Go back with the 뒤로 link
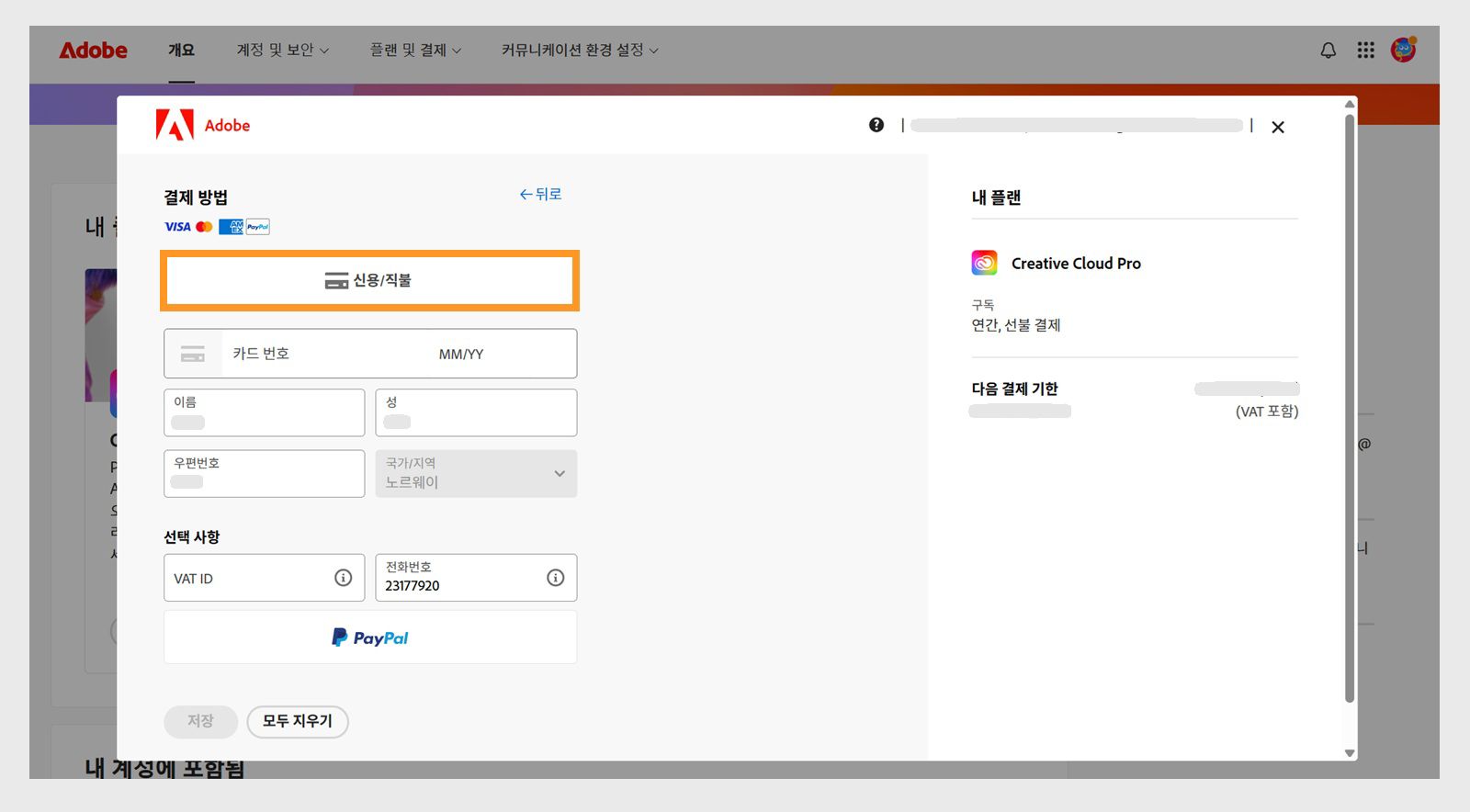1470x812 pixels. click(x=540, y=194)
